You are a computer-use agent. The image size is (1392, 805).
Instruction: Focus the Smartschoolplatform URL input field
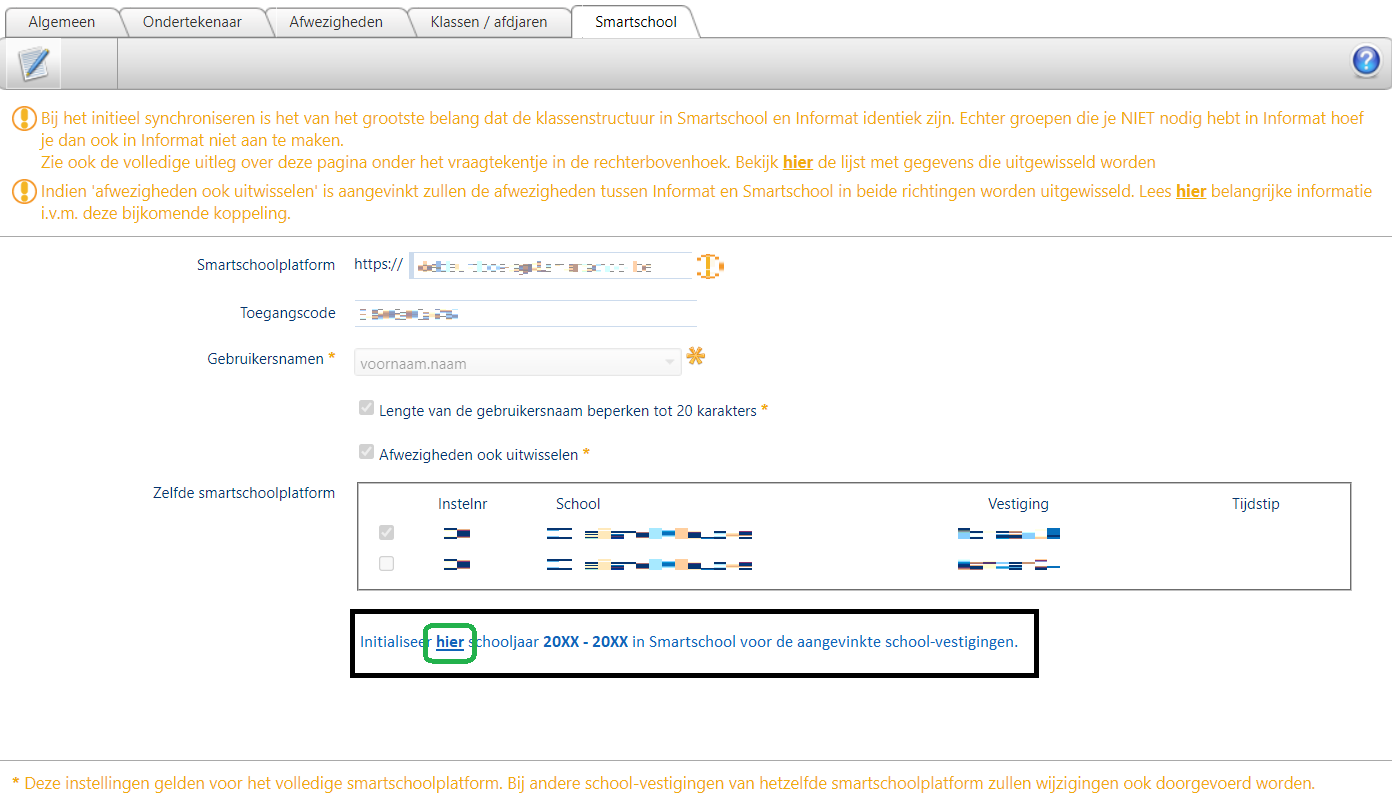click(x=551, y=266)
